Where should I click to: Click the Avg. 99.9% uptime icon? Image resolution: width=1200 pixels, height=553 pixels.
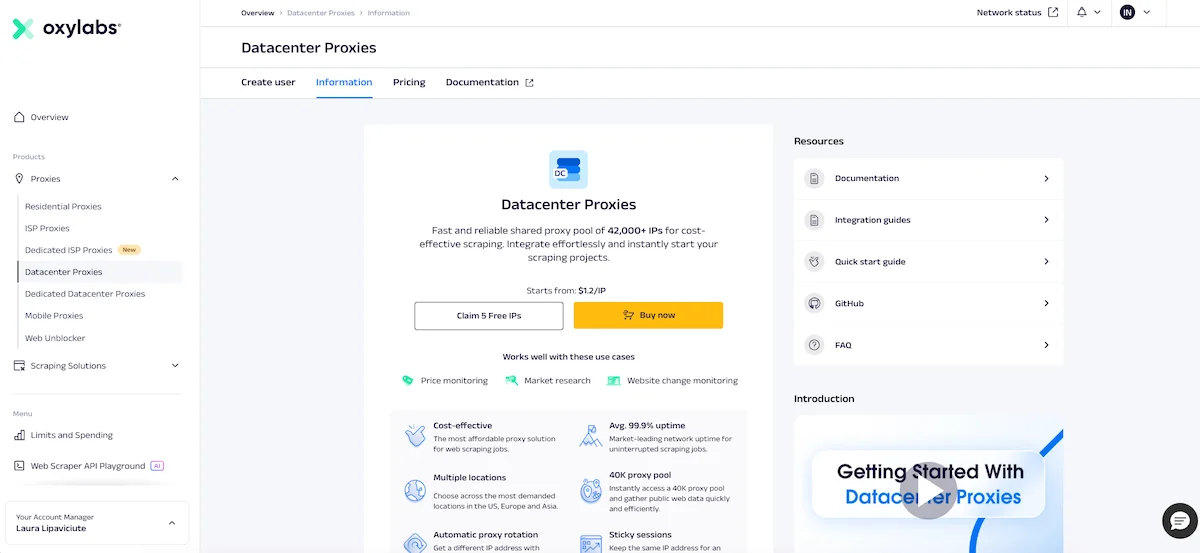click(x=590, y=436)
